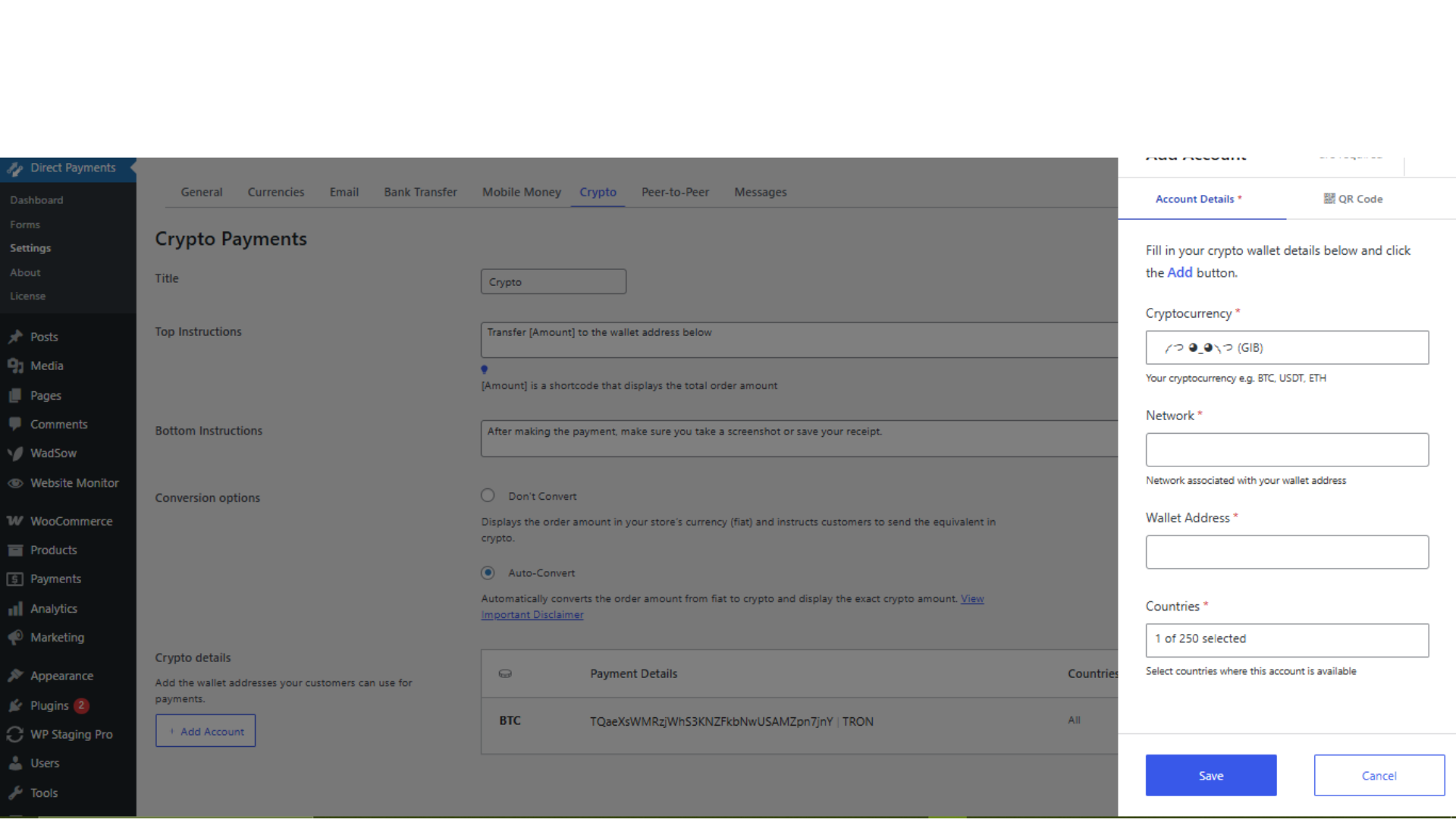Click the QR Code tab icon

(x=1329, y=199)
